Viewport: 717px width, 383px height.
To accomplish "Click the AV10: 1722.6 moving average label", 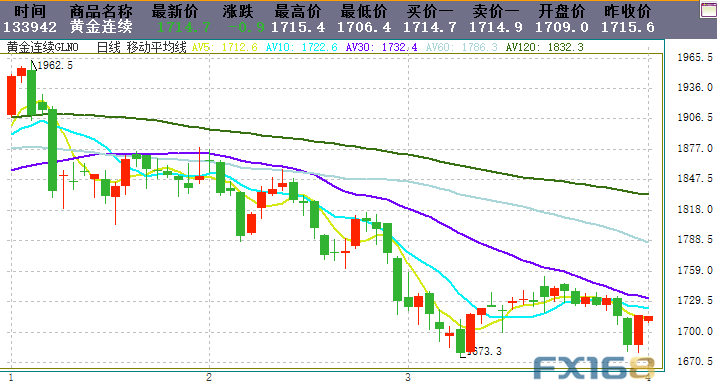I will click(x=302, y=47).
